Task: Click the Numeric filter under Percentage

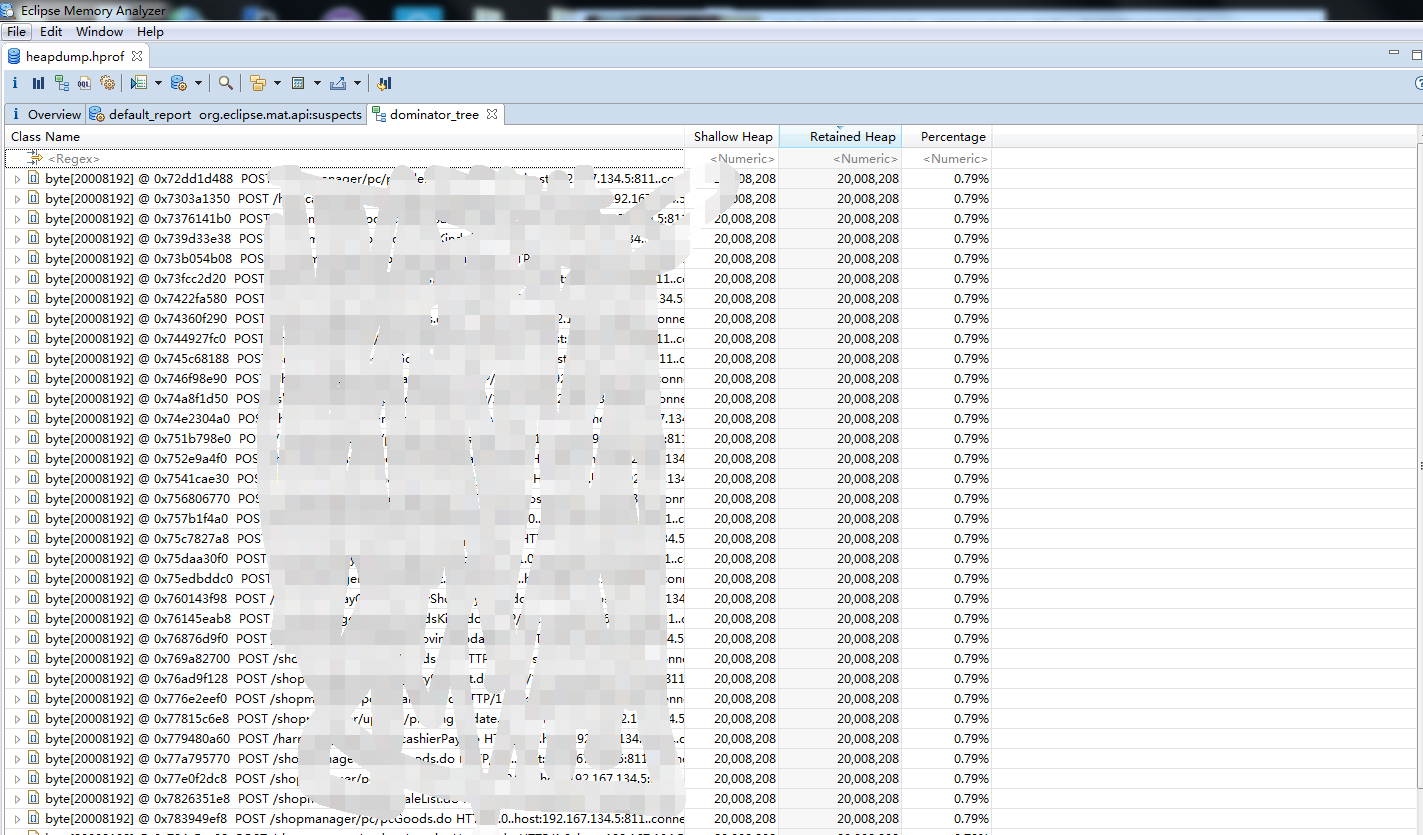Action: click(947, 159)
